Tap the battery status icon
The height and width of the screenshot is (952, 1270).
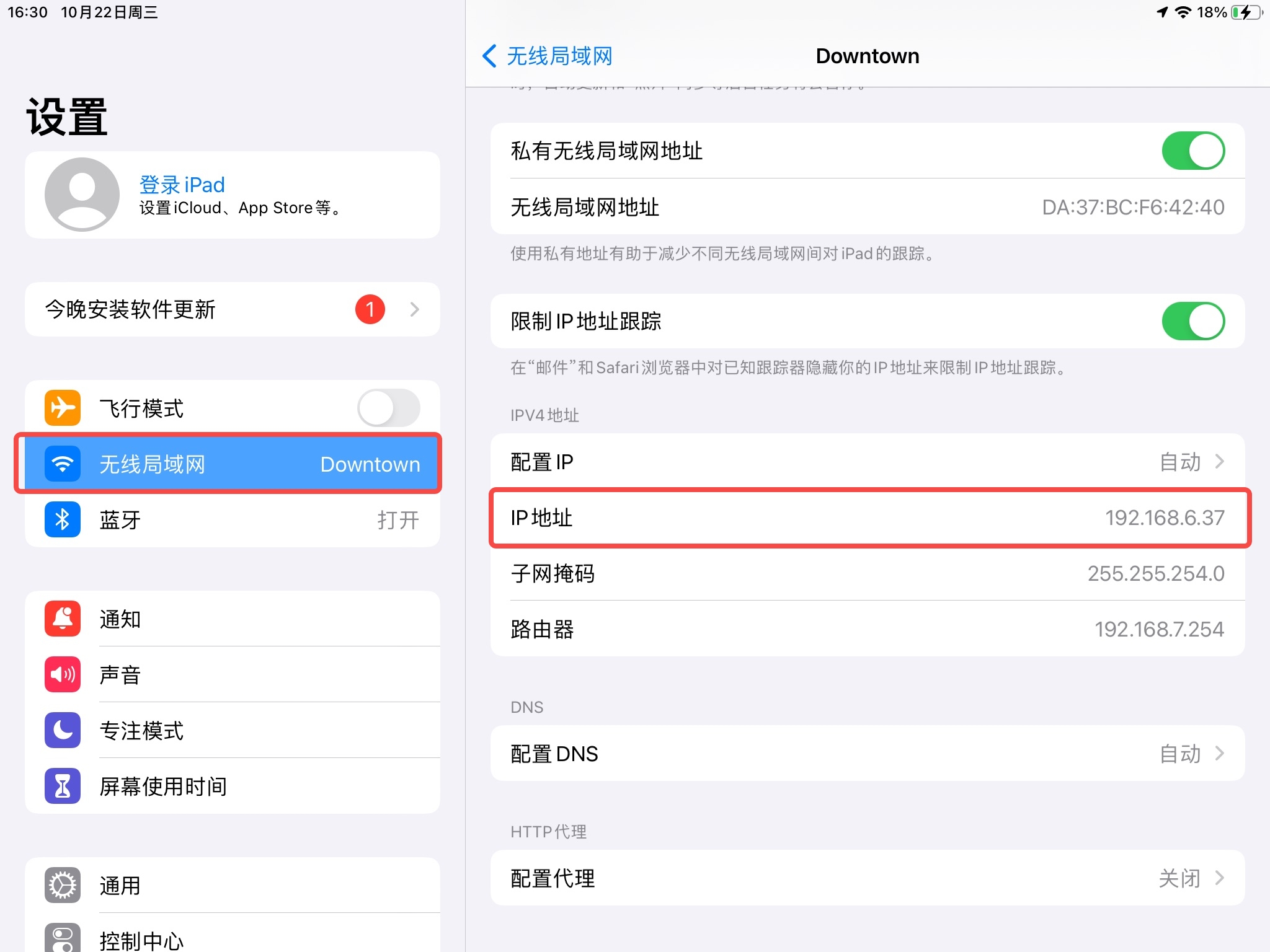pyautogui.click(x=1247, y=12)
